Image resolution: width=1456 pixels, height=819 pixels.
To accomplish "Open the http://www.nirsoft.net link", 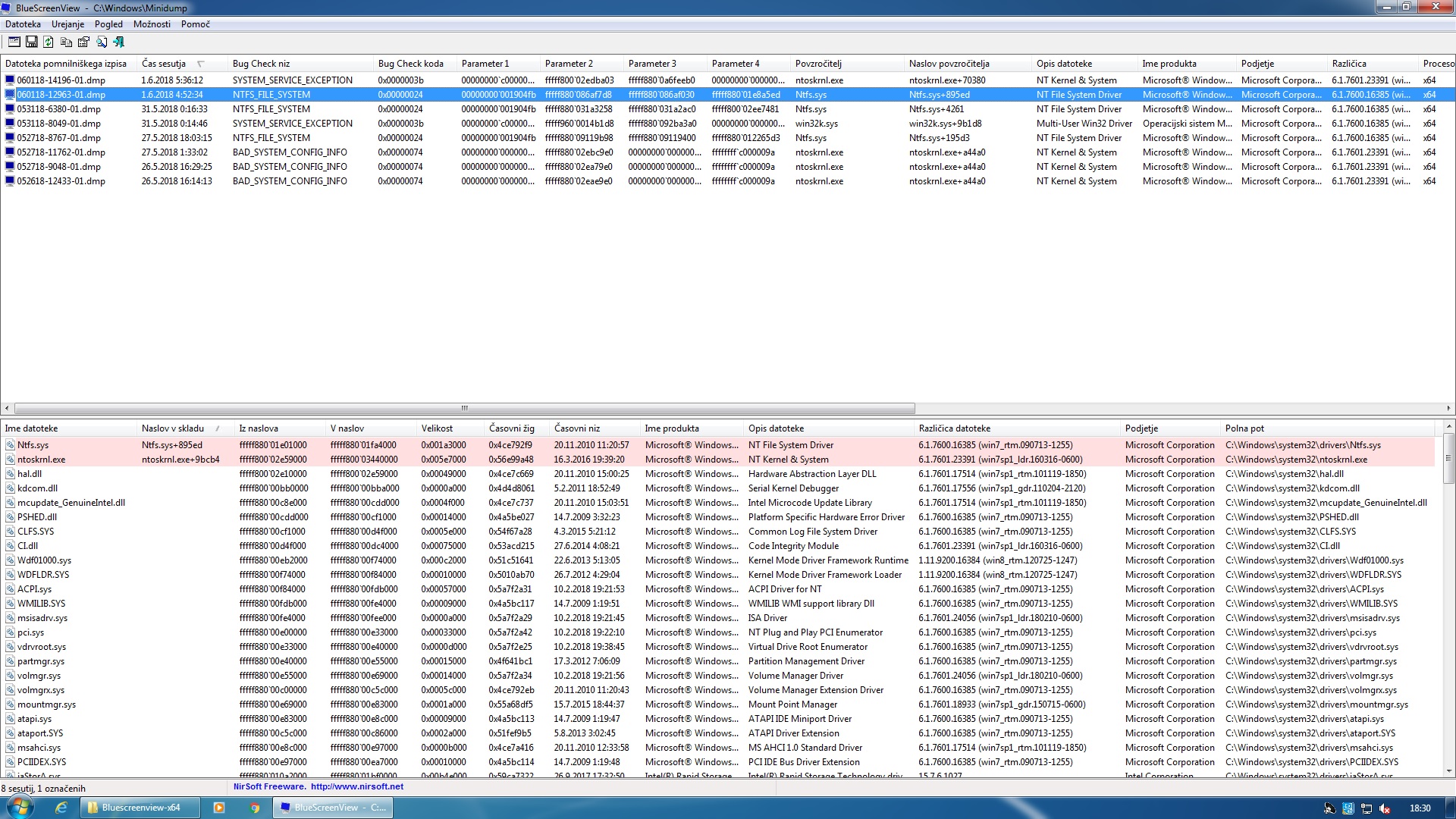I will (357, 786).
